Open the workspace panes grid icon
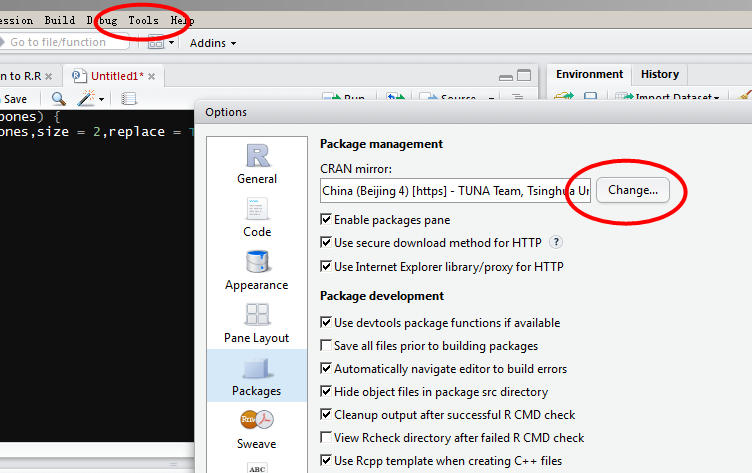The image size is (752, 473). click(x=156, y=43)
